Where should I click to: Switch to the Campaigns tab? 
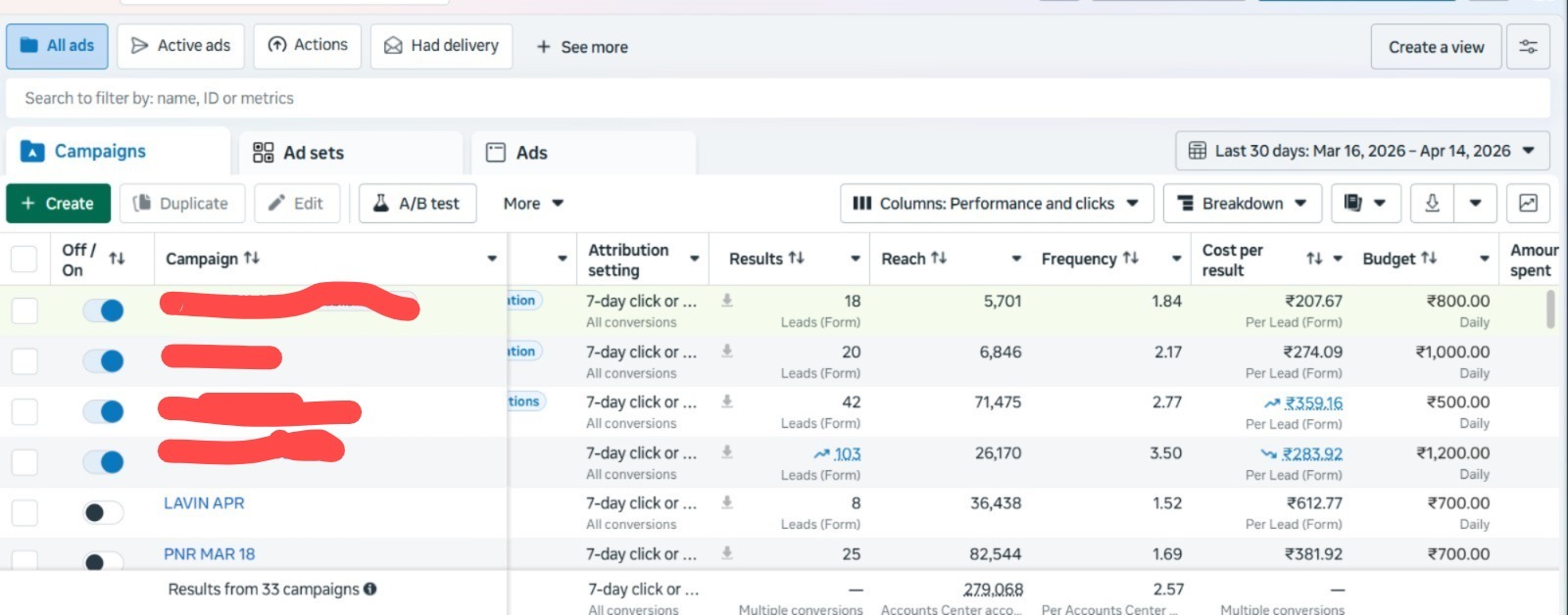pyautogui.click(x=118, y=151)
